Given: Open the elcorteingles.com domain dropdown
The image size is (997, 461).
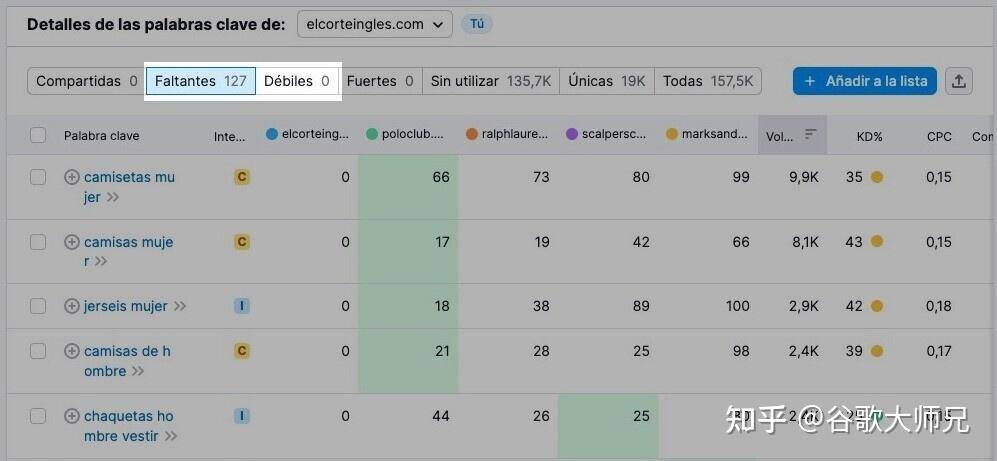Looking at the screenshot, I should [374, 24].
